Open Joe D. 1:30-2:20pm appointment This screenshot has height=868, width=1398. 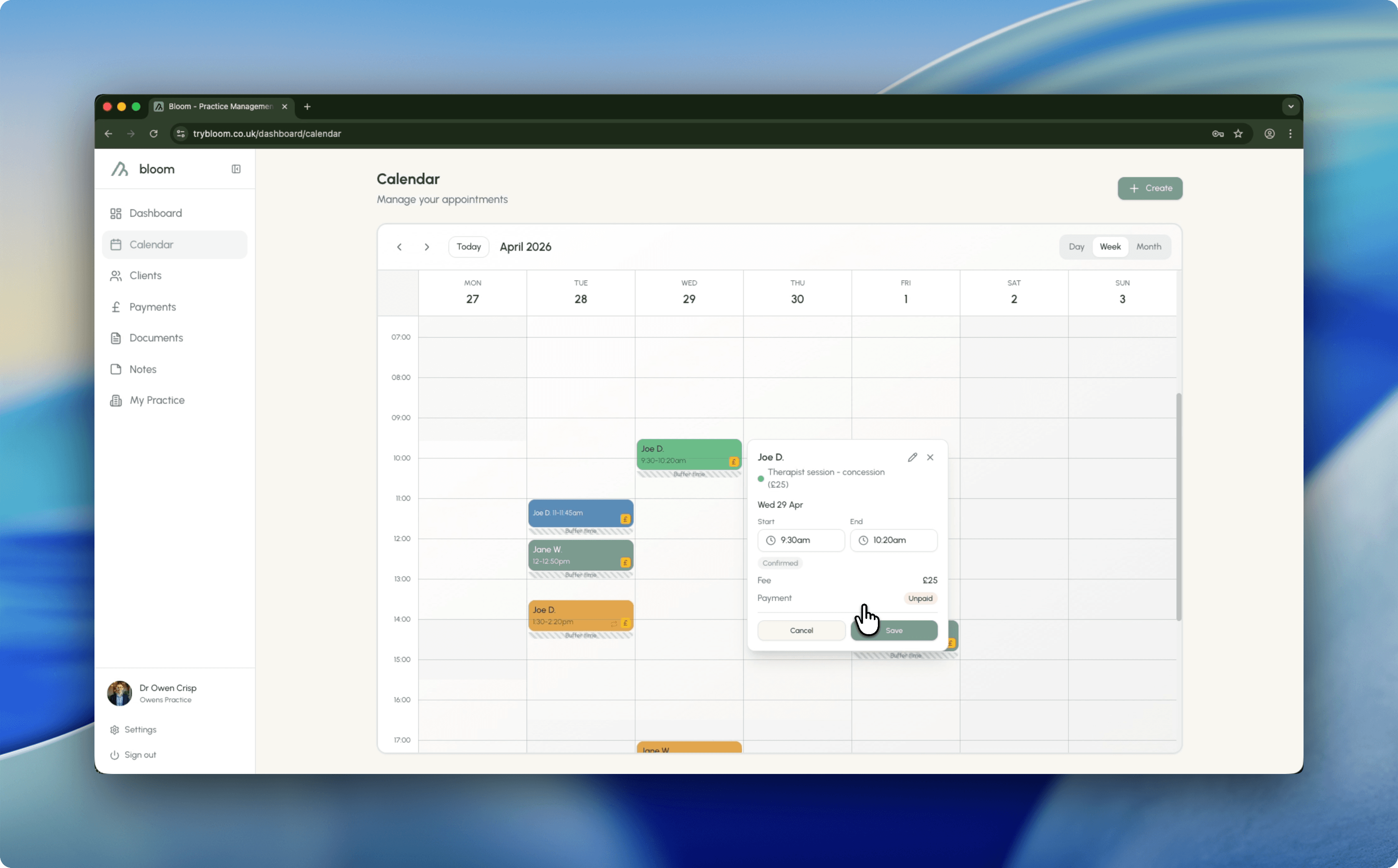click(x=580, y=615)
